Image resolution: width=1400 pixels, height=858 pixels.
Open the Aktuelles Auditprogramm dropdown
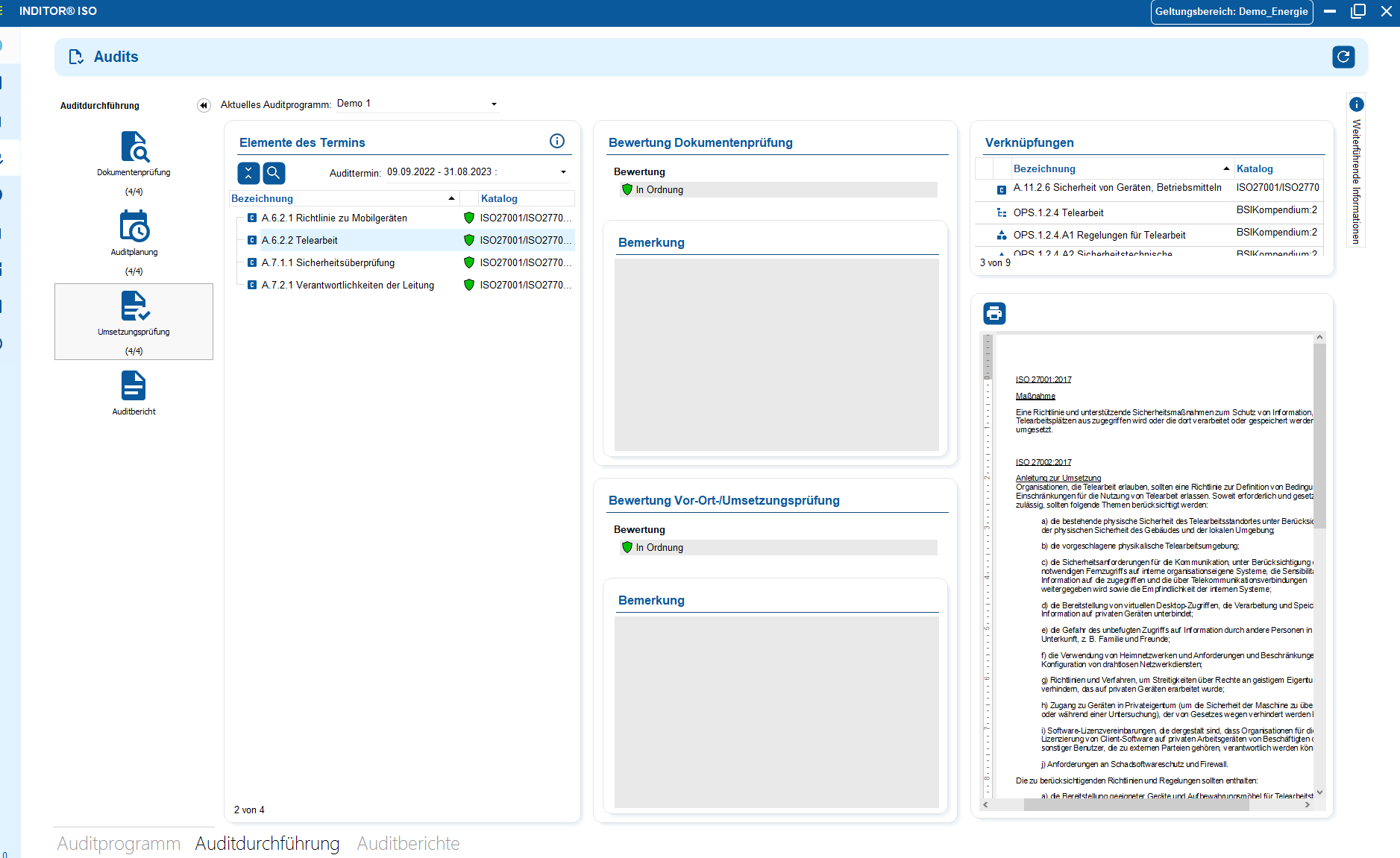click(x=494, y=104)
